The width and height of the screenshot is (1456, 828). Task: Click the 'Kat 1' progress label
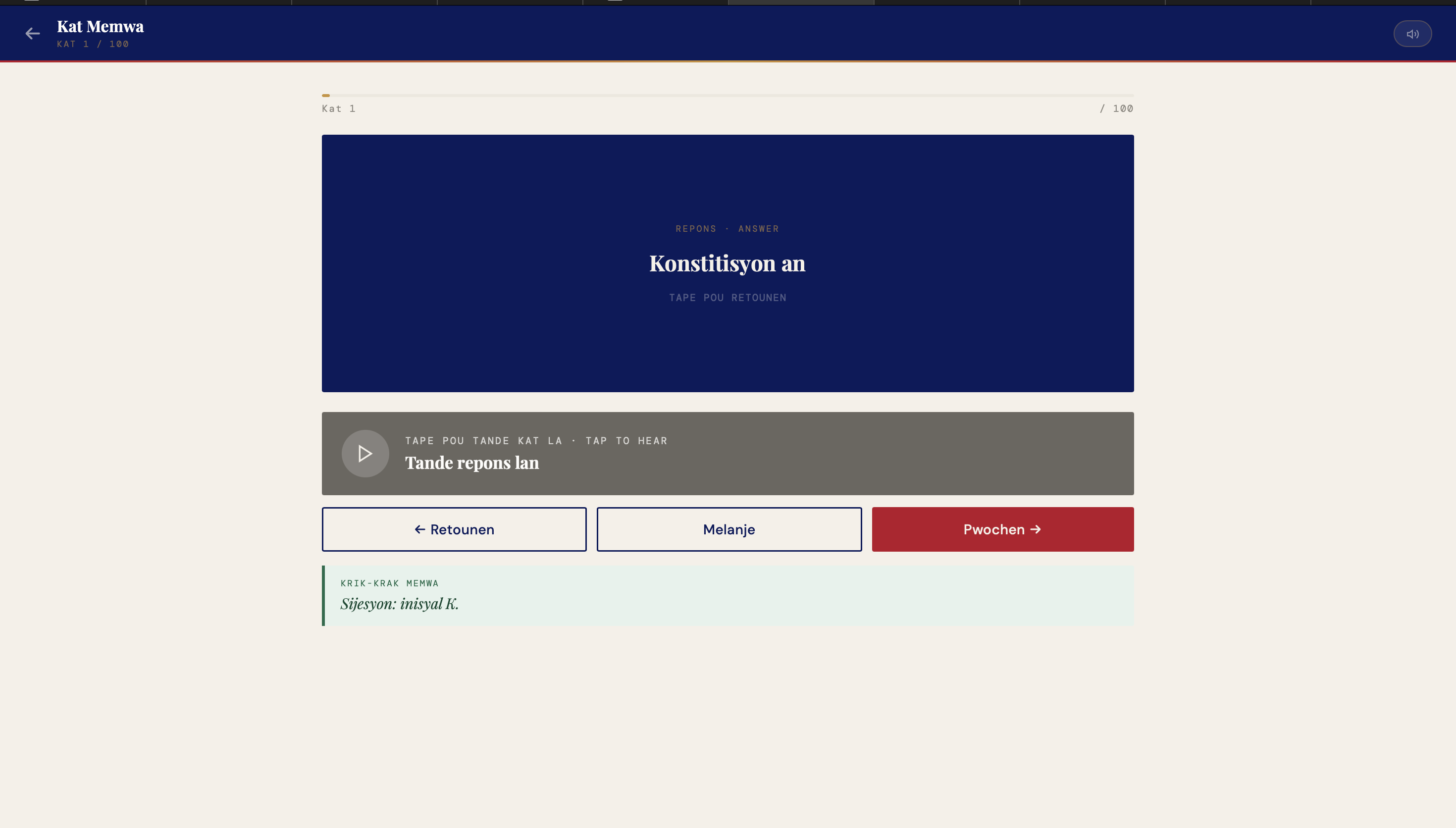(x=338, y=108)
